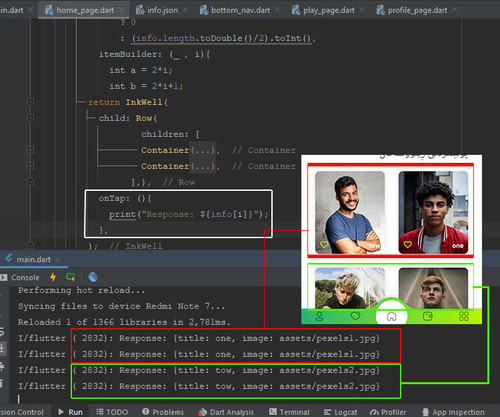
Task: Select the Console tab in Run panel
Action: tap(25, 277)
